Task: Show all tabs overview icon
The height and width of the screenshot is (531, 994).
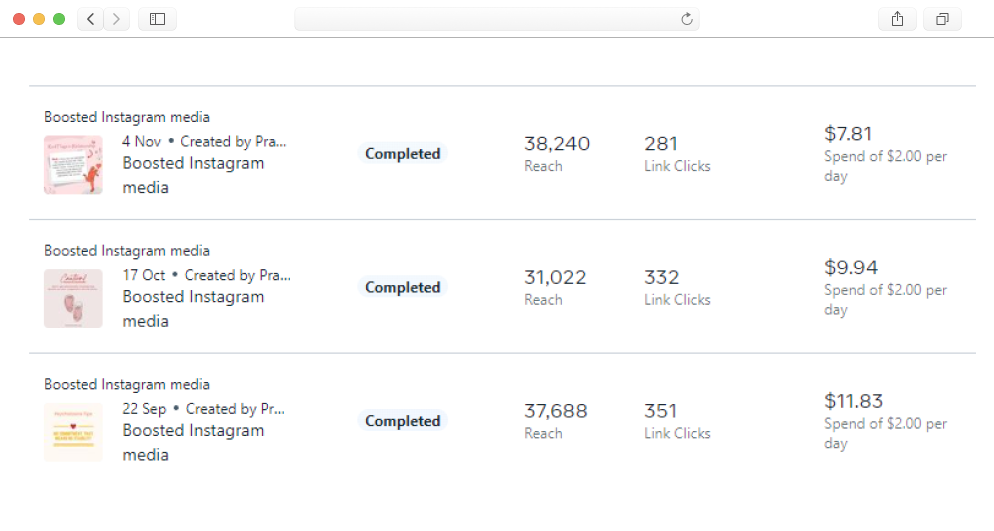Action: (x=942, y=19)
